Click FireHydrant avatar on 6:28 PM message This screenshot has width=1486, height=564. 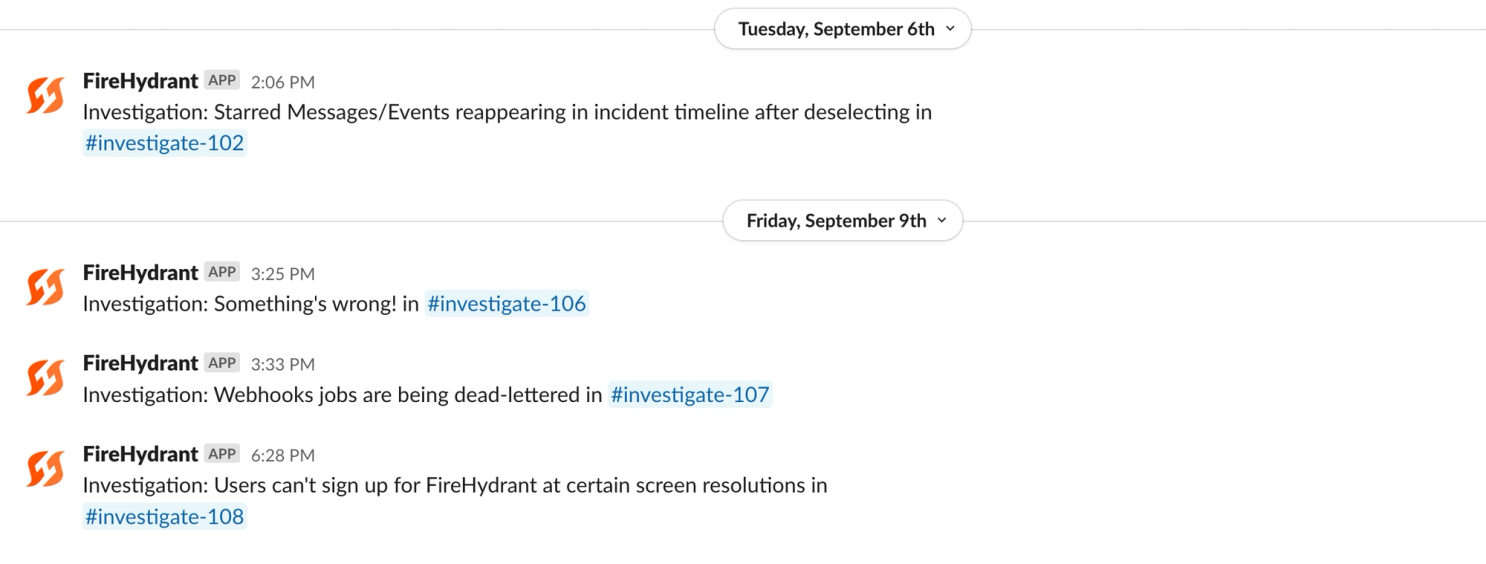click(x=45, y=469)
